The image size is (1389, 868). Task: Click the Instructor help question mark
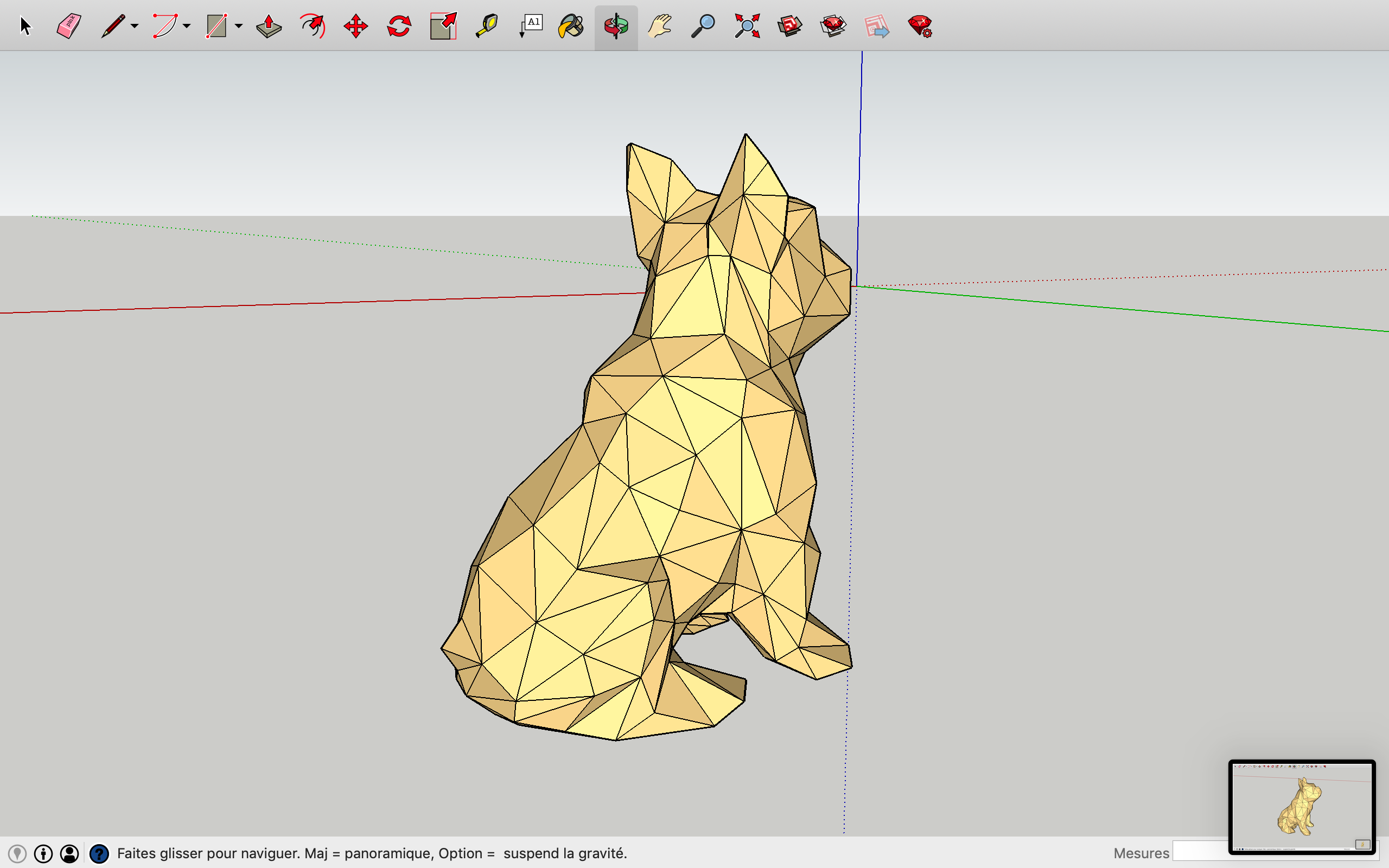pyautogui.click(x=99, y=854)
